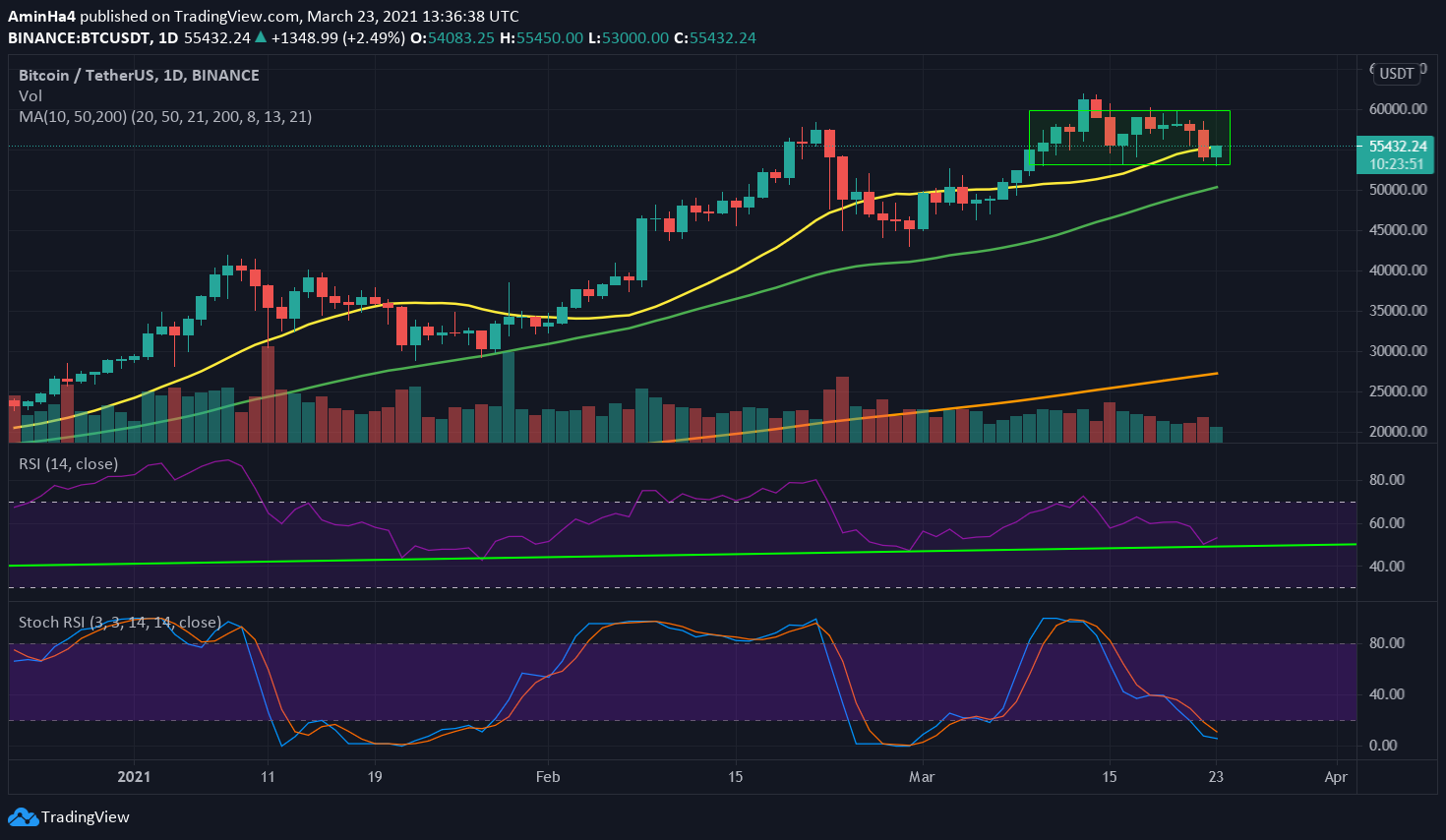Click the 2021 year label on time axis
Image resolution: width=1446 pixels, height=840 pixels.
tap(134, 777)
